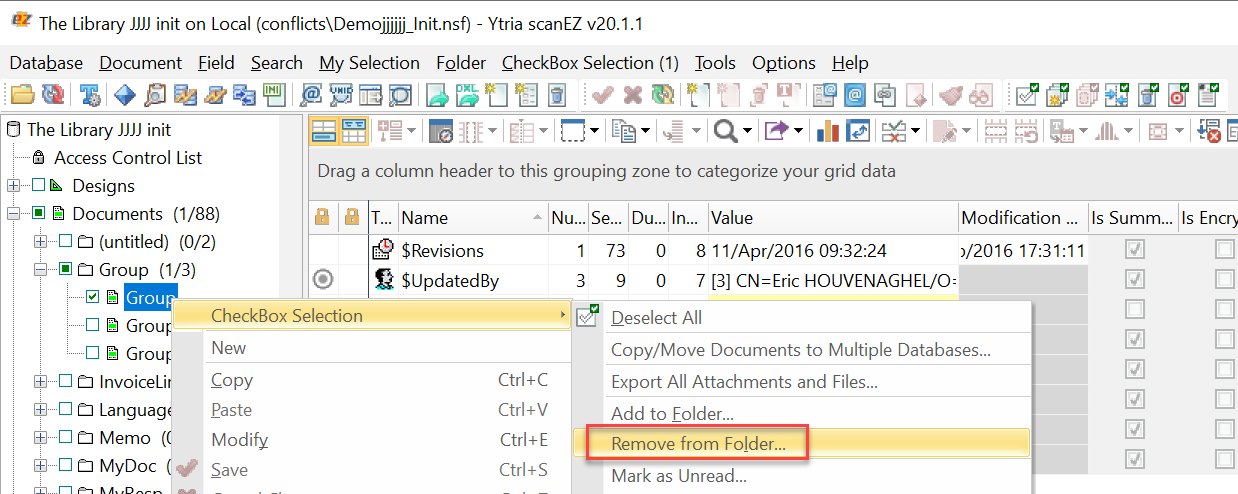Screen dimensions: 1238x494
Task: Toggle the Is Summary checkbox for $Revisions
Action: click(1135, 250)
